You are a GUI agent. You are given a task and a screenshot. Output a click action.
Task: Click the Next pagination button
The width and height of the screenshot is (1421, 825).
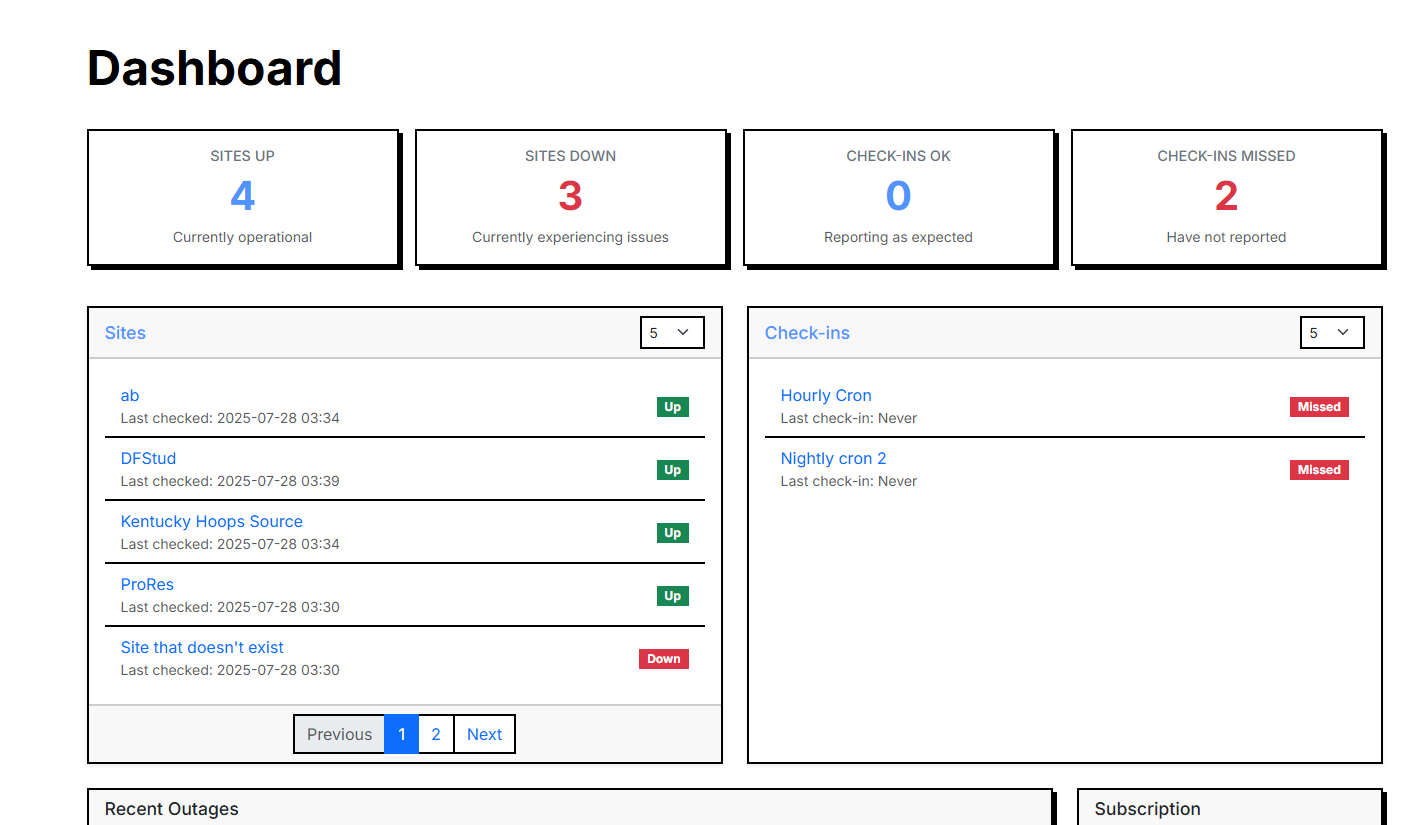(484, 734)
